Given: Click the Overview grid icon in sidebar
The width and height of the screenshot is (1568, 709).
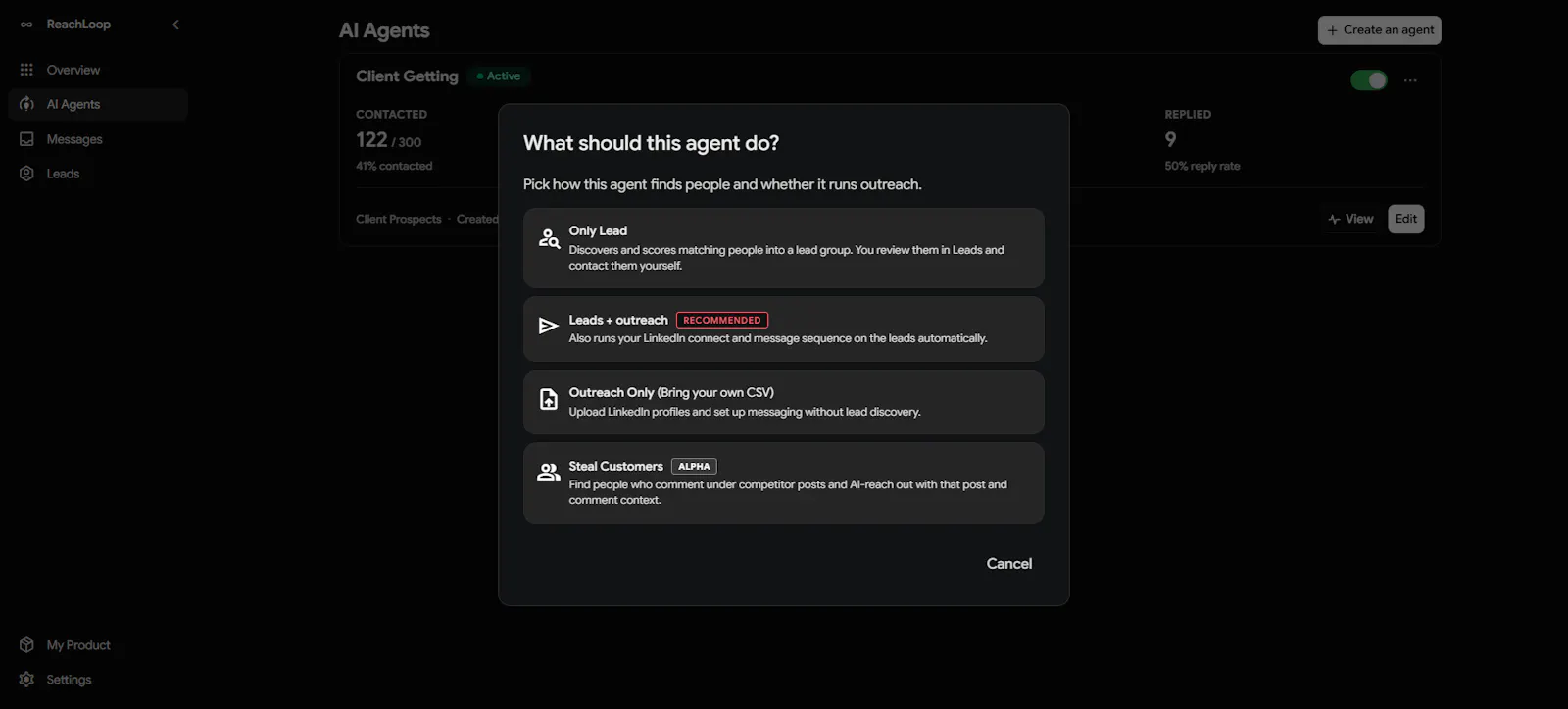Looking at the screenshot, I should tap(26, 70).
